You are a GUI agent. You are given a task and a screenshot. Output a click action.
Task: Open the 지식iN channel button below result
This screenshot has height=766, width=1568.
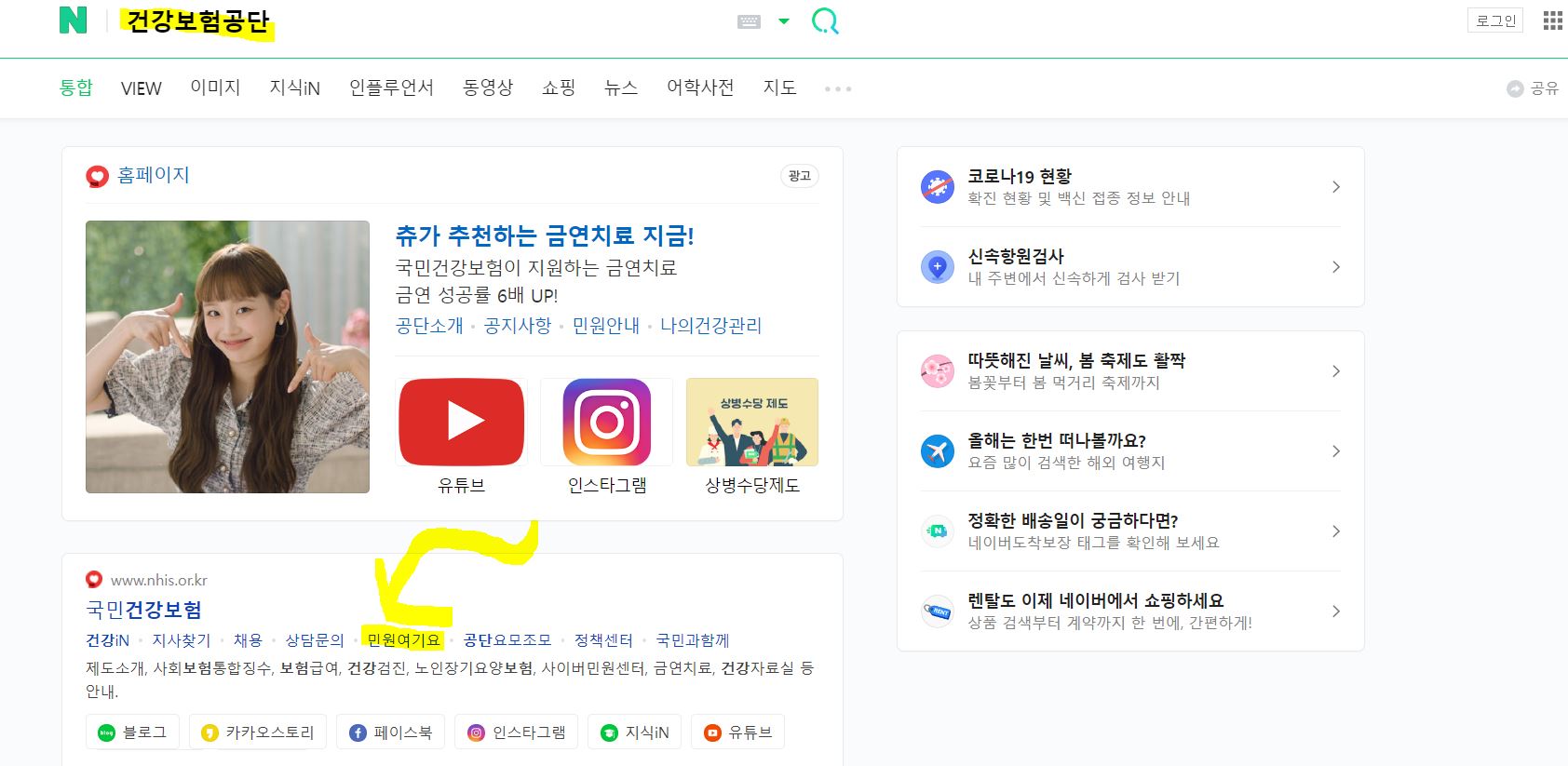point(634,732)
